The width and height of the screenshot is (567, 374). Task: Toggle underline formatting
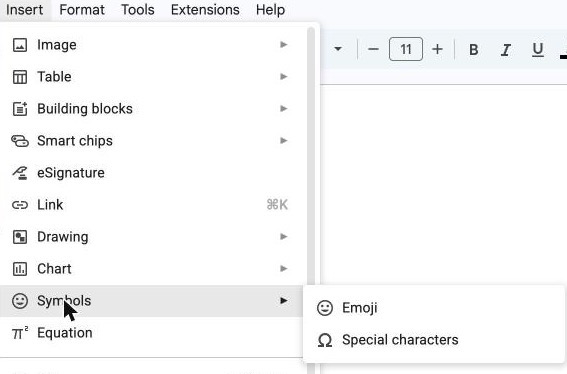[x=538, y=49]
